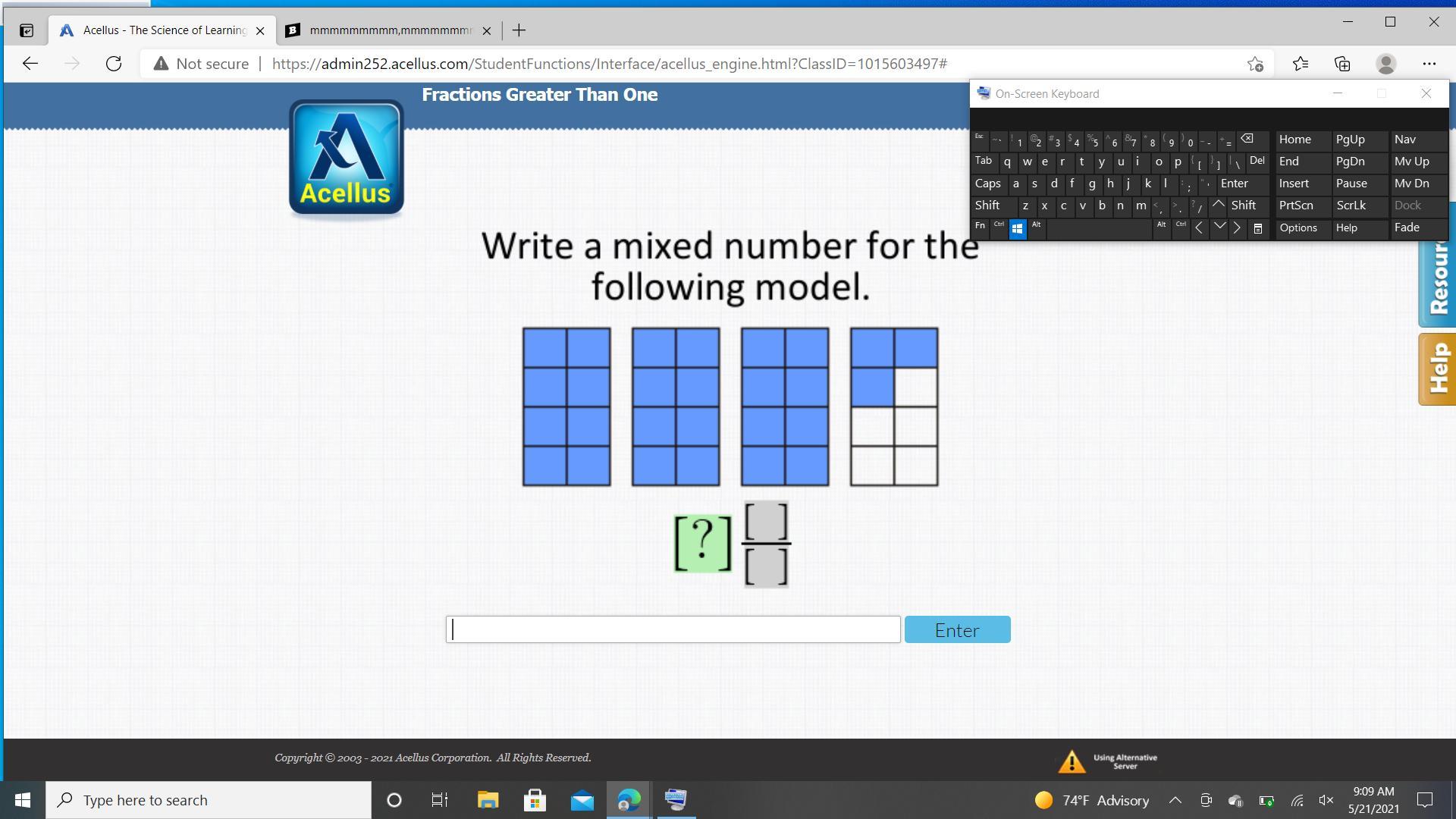The width and height of the screenshot is (1456, 819).
Task: Open tab actions menu button
Action: click(x=27, y=30)
